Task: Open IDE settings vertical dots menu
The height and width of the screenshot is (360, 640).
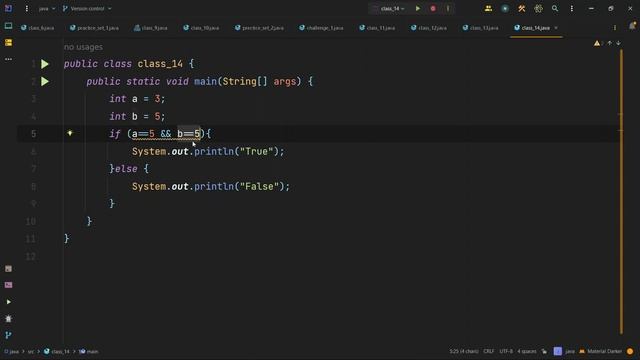Action: pos(572,9)
